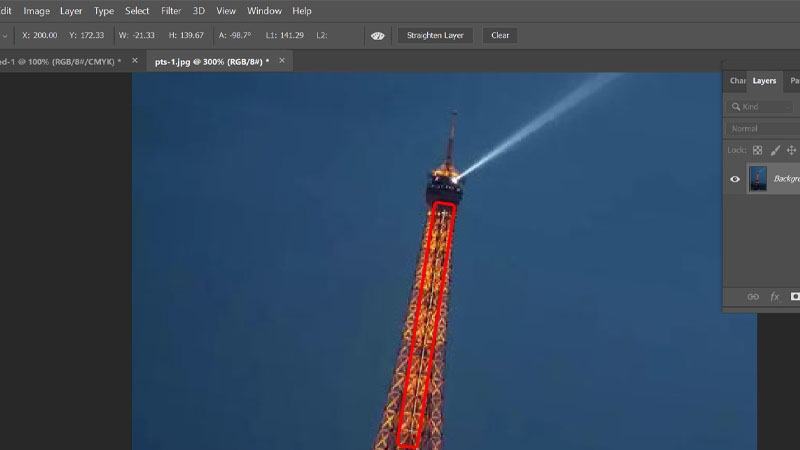Open the View menu
The width and height of the screenshot is (800, 450).
click(226, 11)
